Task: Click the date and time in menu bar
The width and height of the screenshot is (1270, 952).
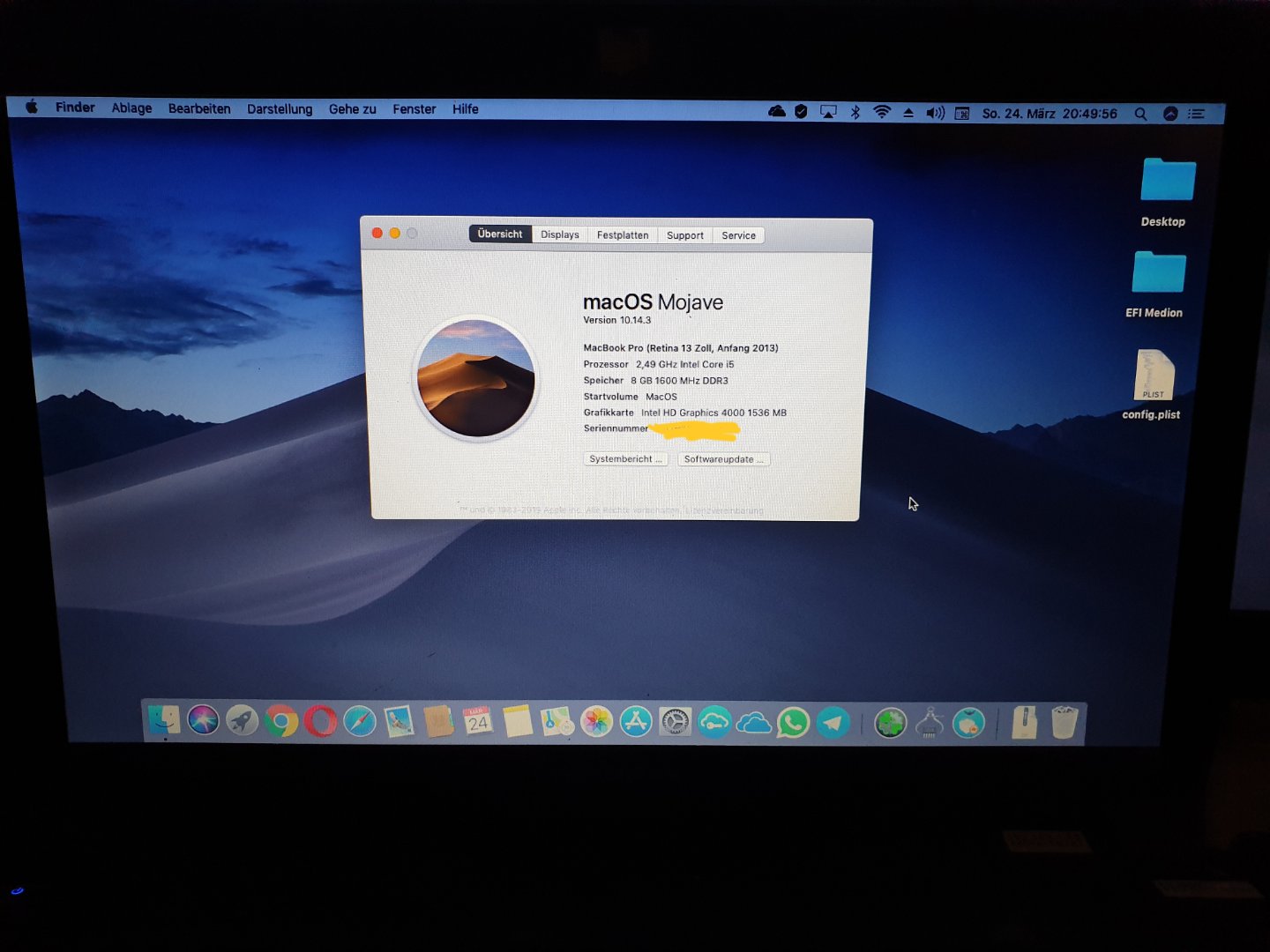Action: [1050, 114]
